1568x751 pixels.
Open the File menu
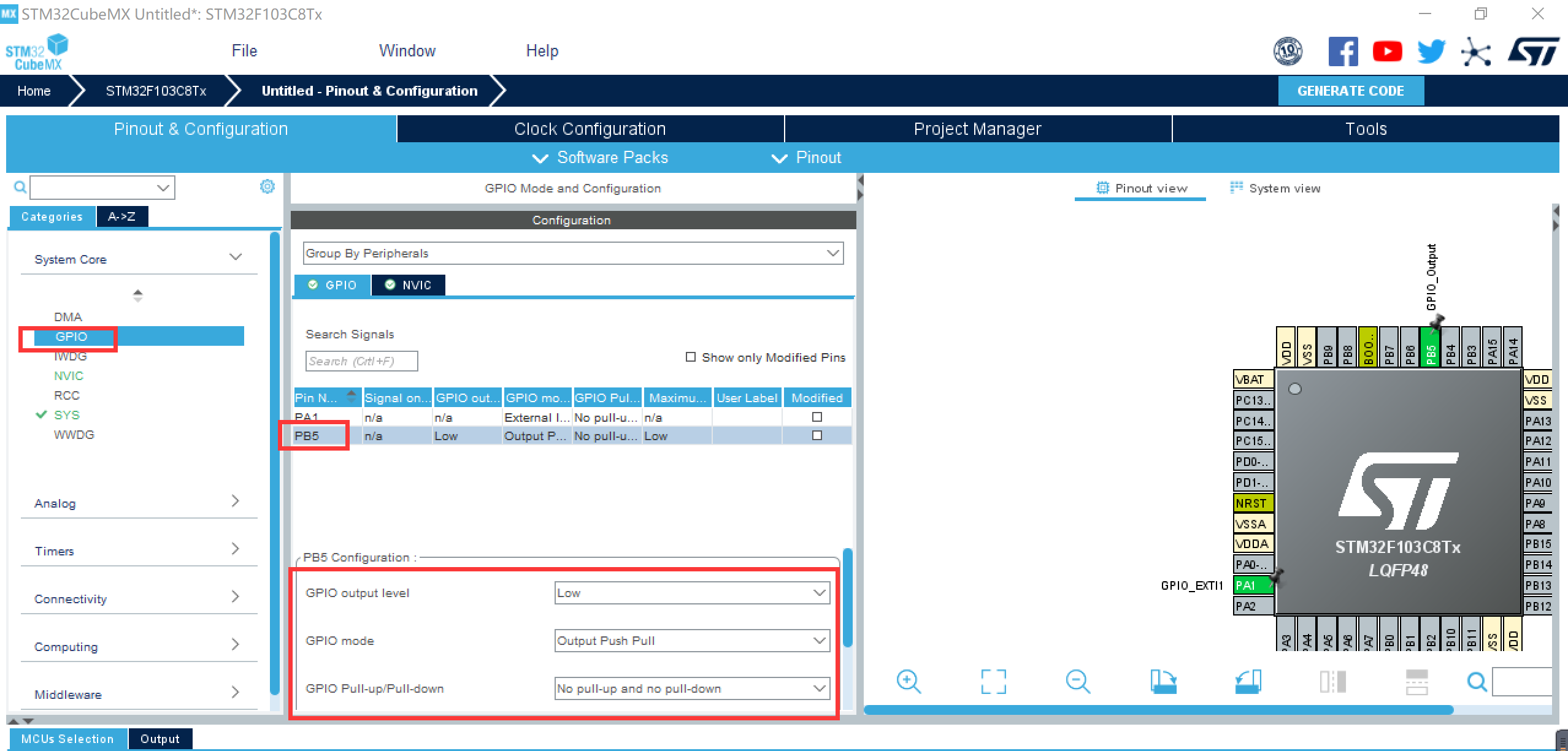[x=244, y=51]
